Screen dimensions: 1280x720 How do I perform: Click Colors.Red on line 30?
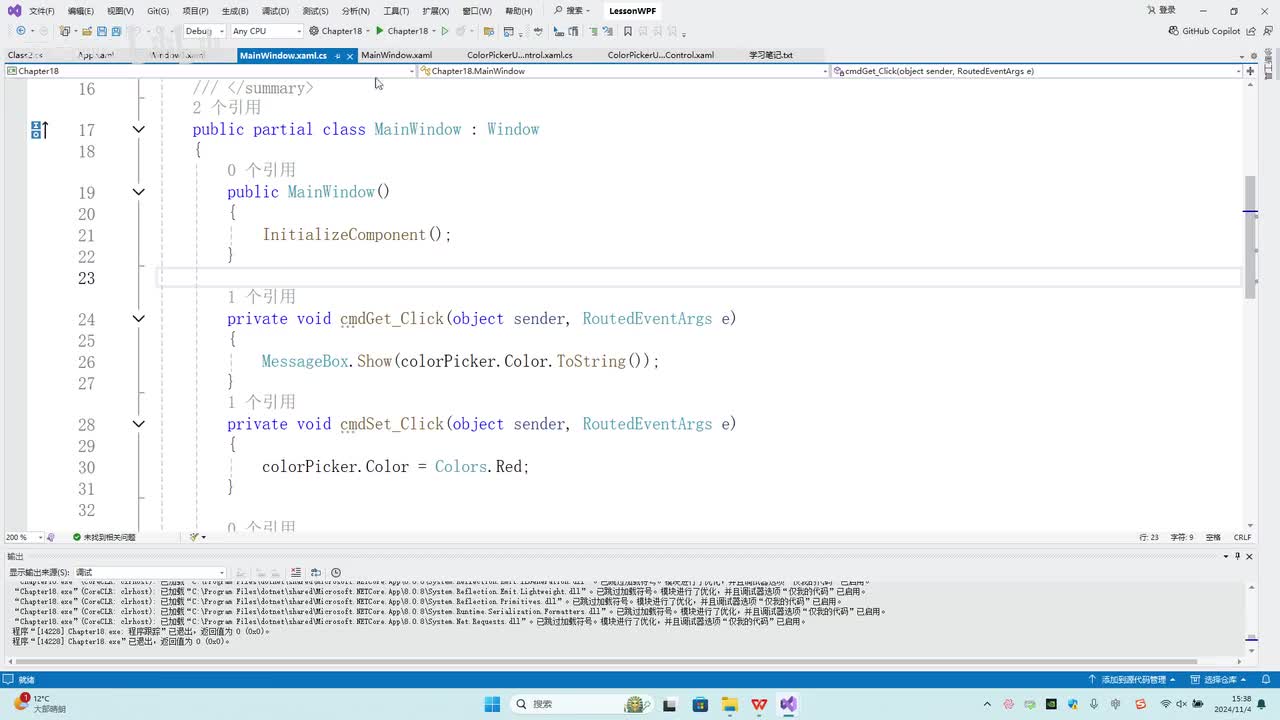[481, 467]
